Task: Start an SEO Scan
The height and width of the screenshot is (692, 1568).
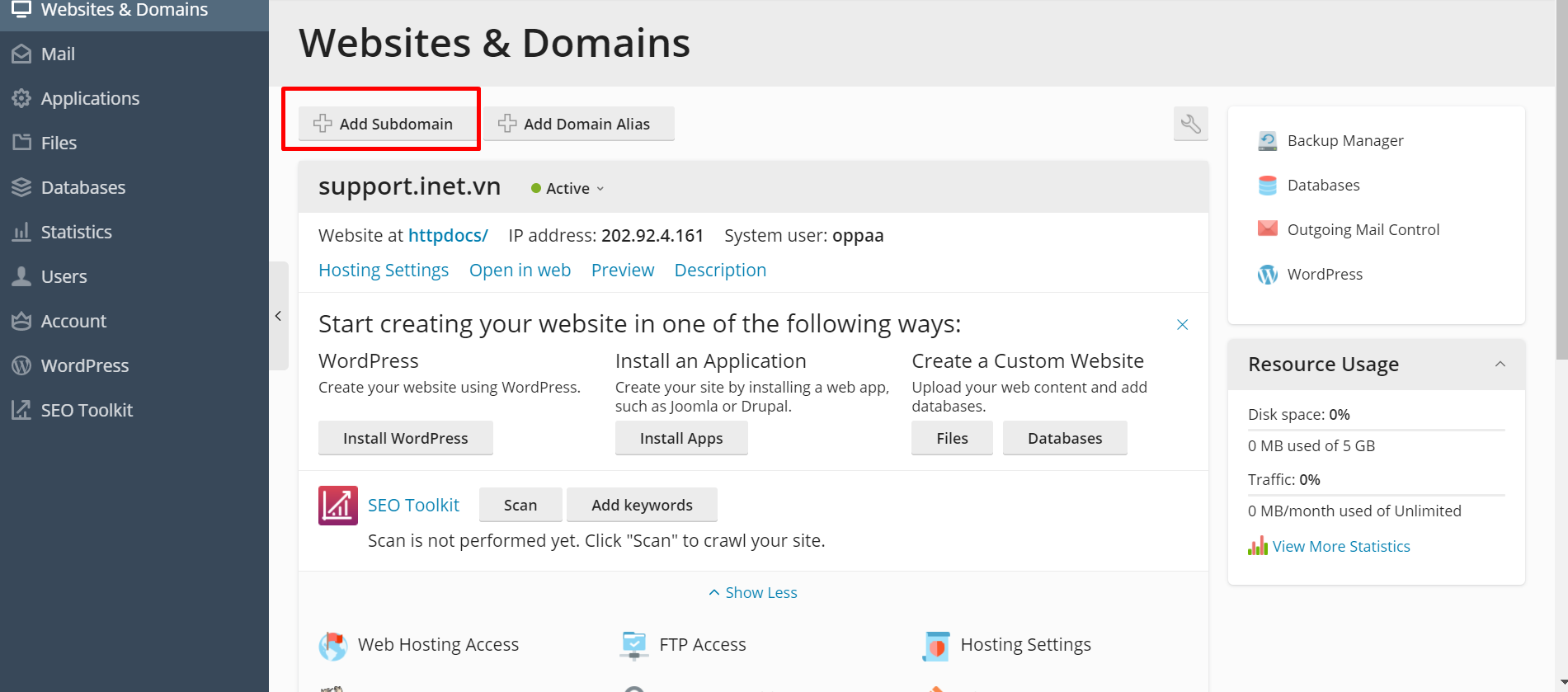Action: click(520, 505)
